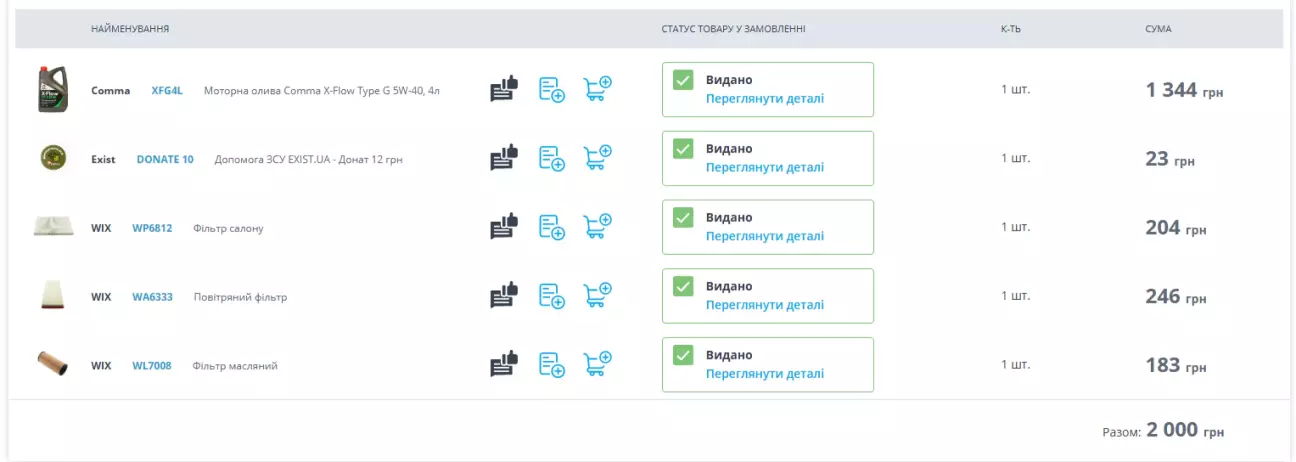Image resolution: width=1296 pixels, height=462 pixels.
Task: Put WIX WA6333 in the cart
Action: [598, 296]
